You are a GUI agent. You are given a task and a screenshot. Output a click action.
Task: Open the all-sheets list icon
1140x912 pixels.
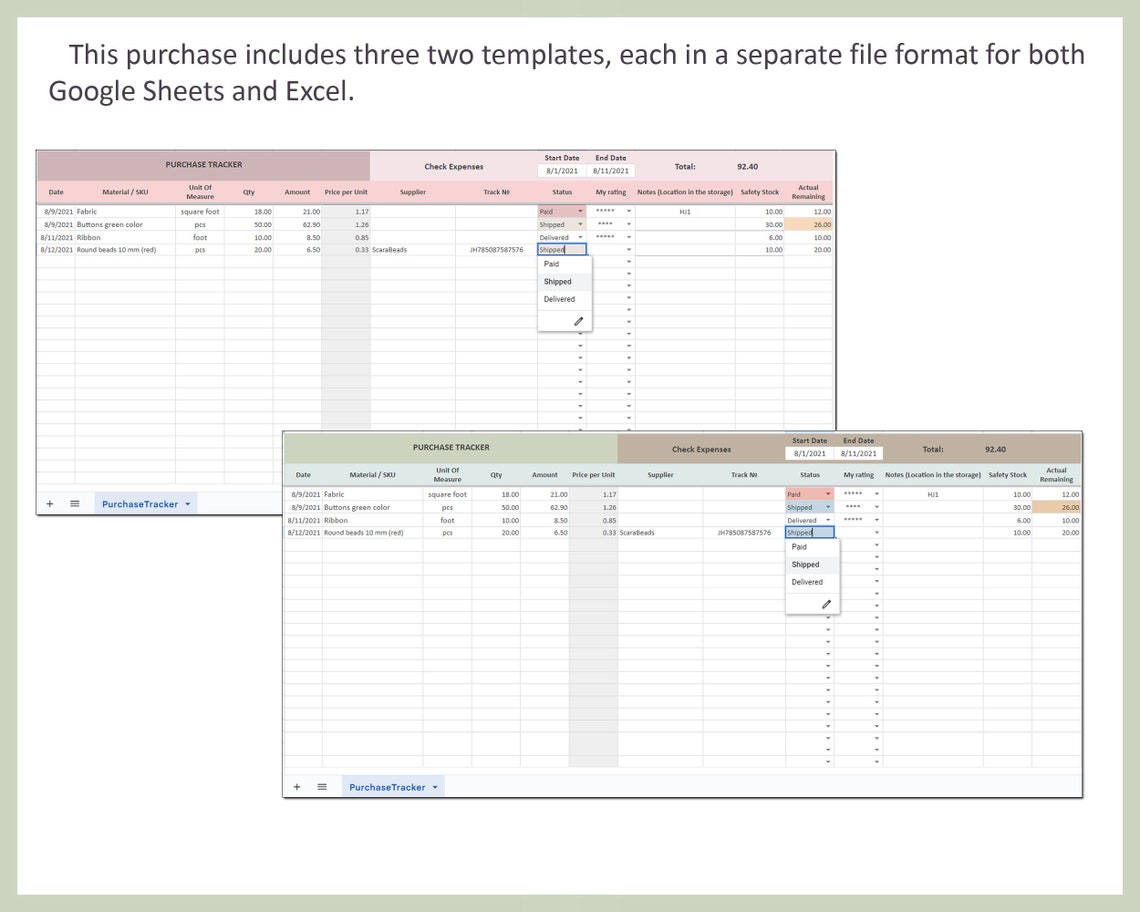pyautogui.click(x=74, y=503)
